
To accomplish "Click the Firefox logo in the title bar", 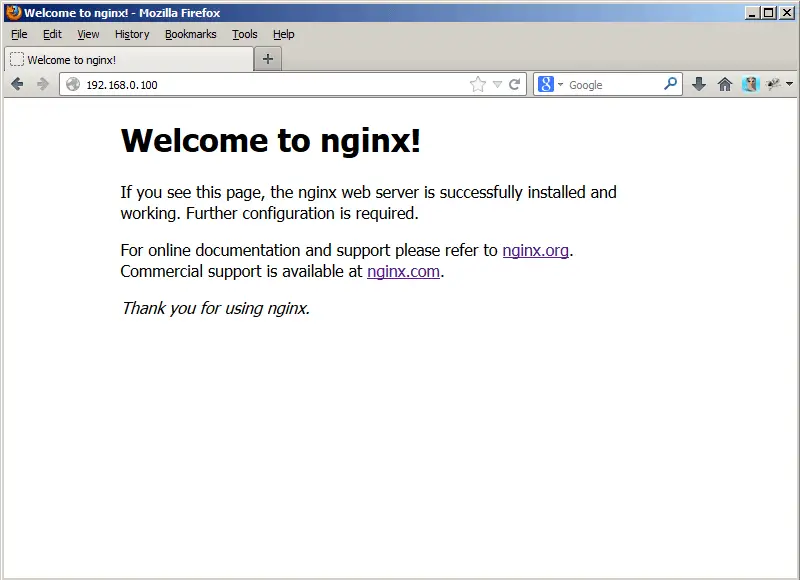I will [14, 12].
